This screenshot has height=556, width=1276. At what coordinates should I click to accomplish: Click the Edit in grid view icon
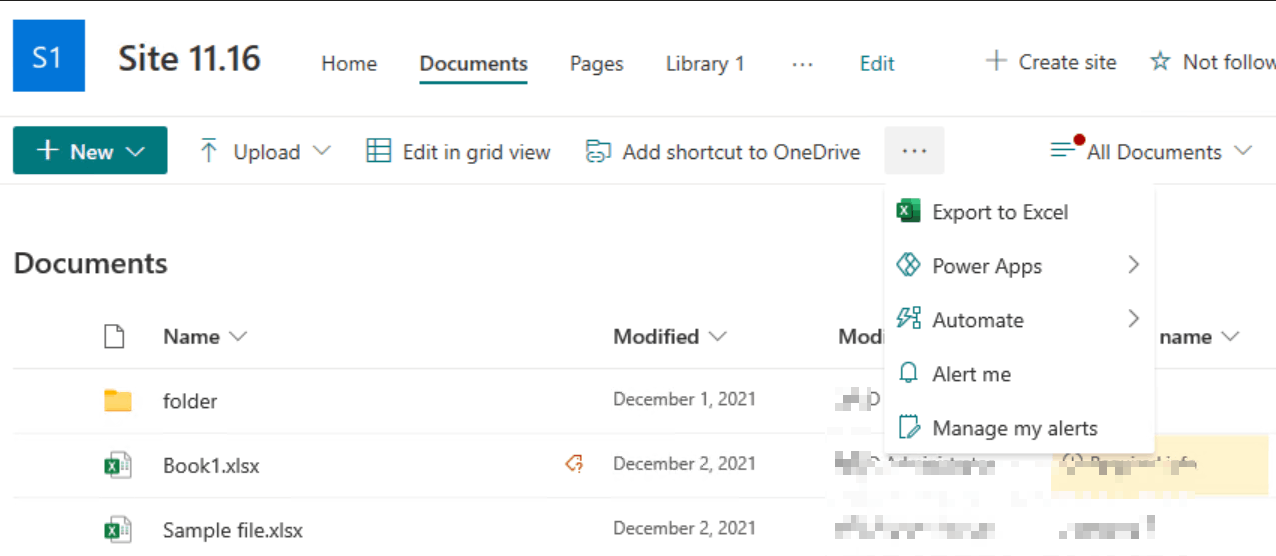click(x=379, y=151)
